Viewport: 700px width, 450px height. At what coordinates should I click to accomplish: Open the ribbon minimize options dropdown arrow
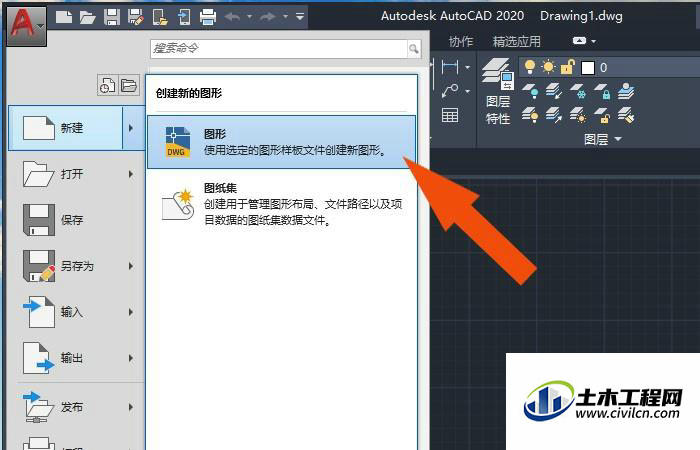click(x=594, y=41)
